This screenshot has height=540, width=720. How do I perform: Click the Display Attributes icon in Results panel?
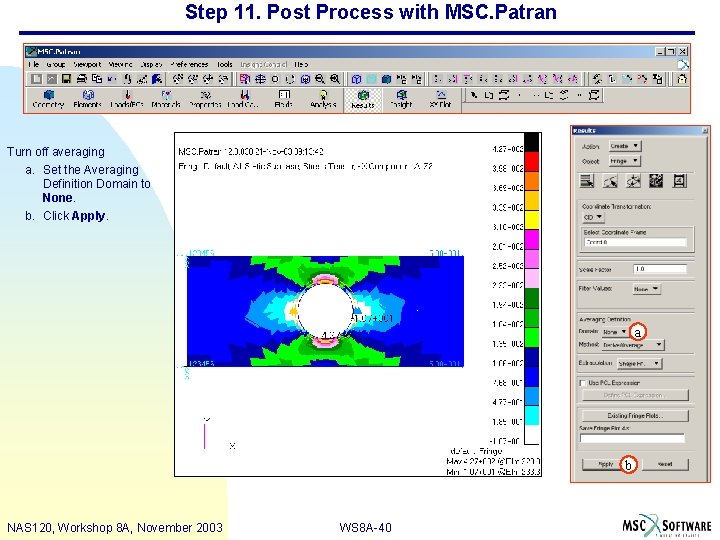click(x=633, y=181)
